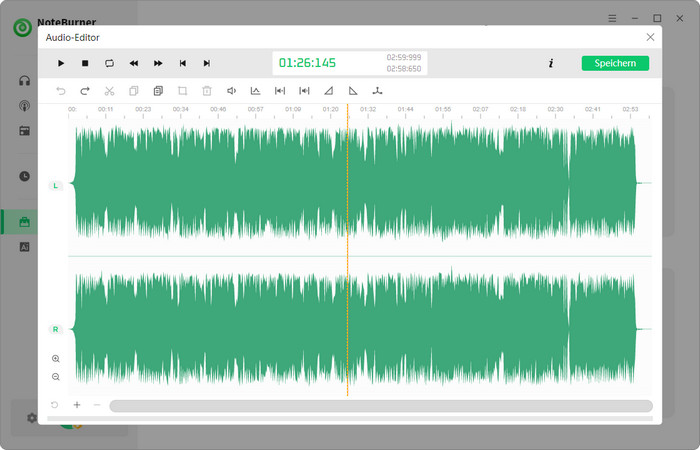The height and width of the screenshot is (450, 700).
Task: Click the info icon
Action: (551, 63)
